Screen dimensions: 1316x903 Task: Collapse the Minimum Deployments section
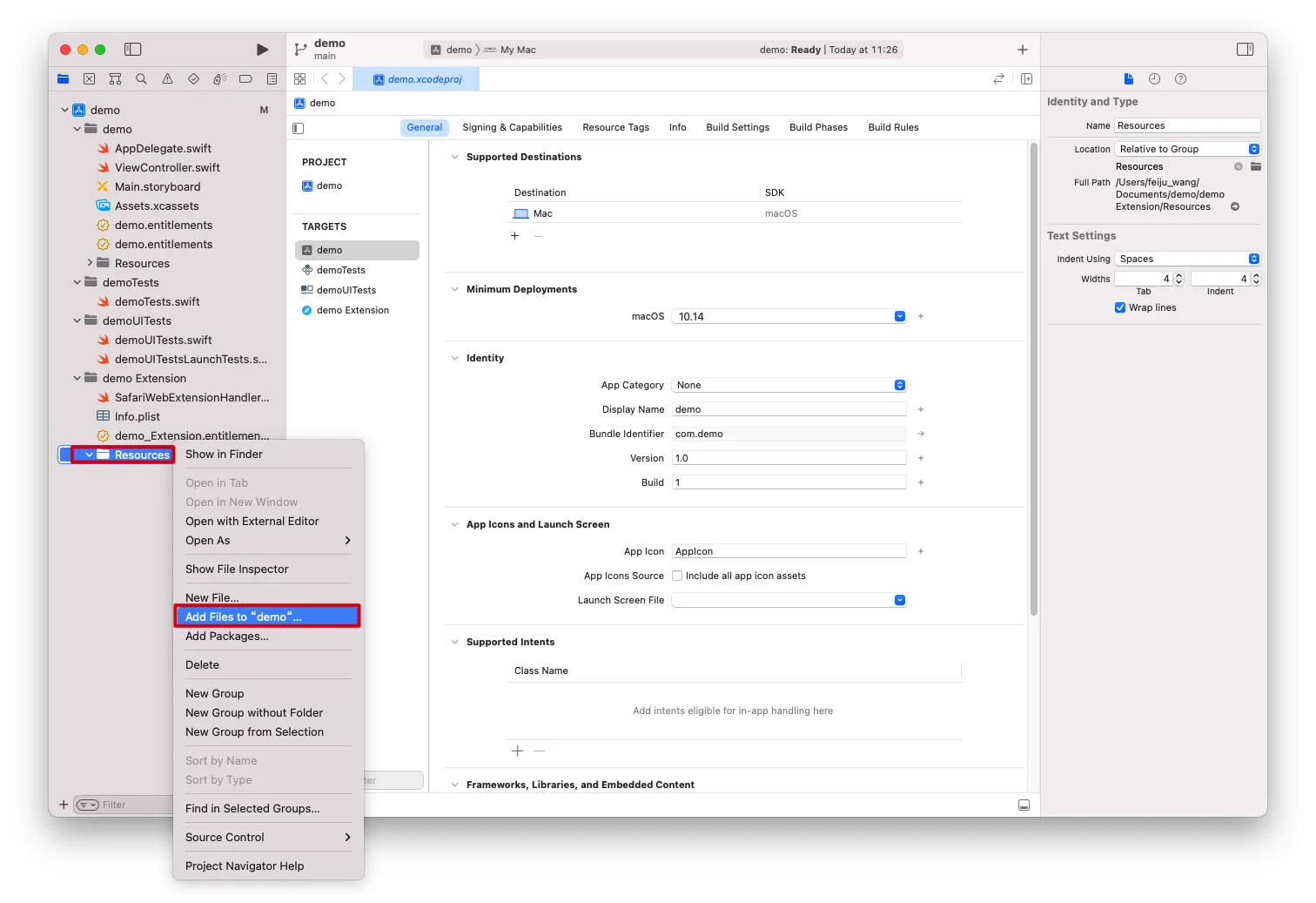[x=454, y=289]
